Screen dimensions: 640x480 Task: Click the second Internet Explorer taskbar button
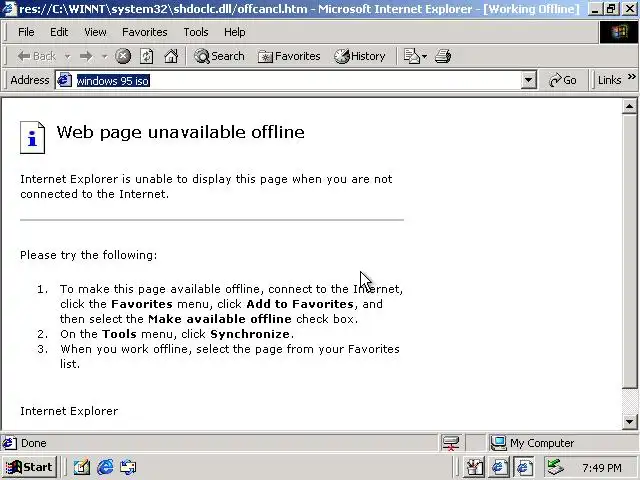click(499, 468)
